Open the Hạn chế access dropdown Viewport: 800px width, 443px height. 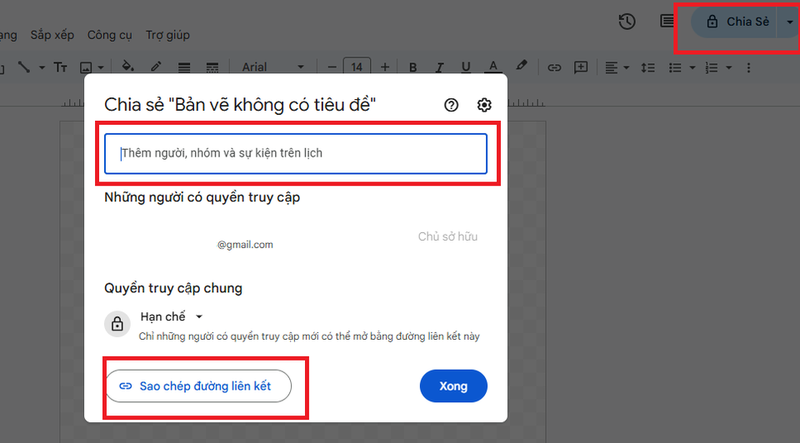coord(171,317)
